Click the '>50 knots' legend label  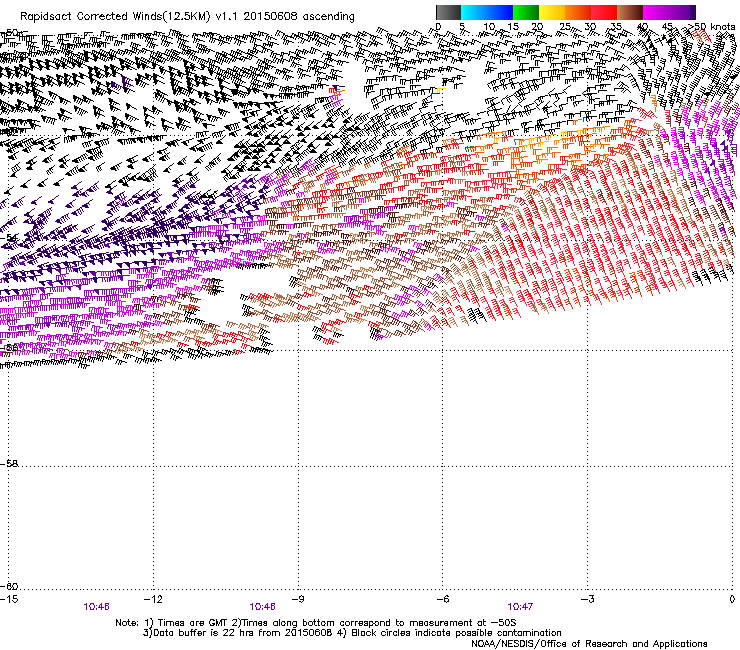(714, 27)
